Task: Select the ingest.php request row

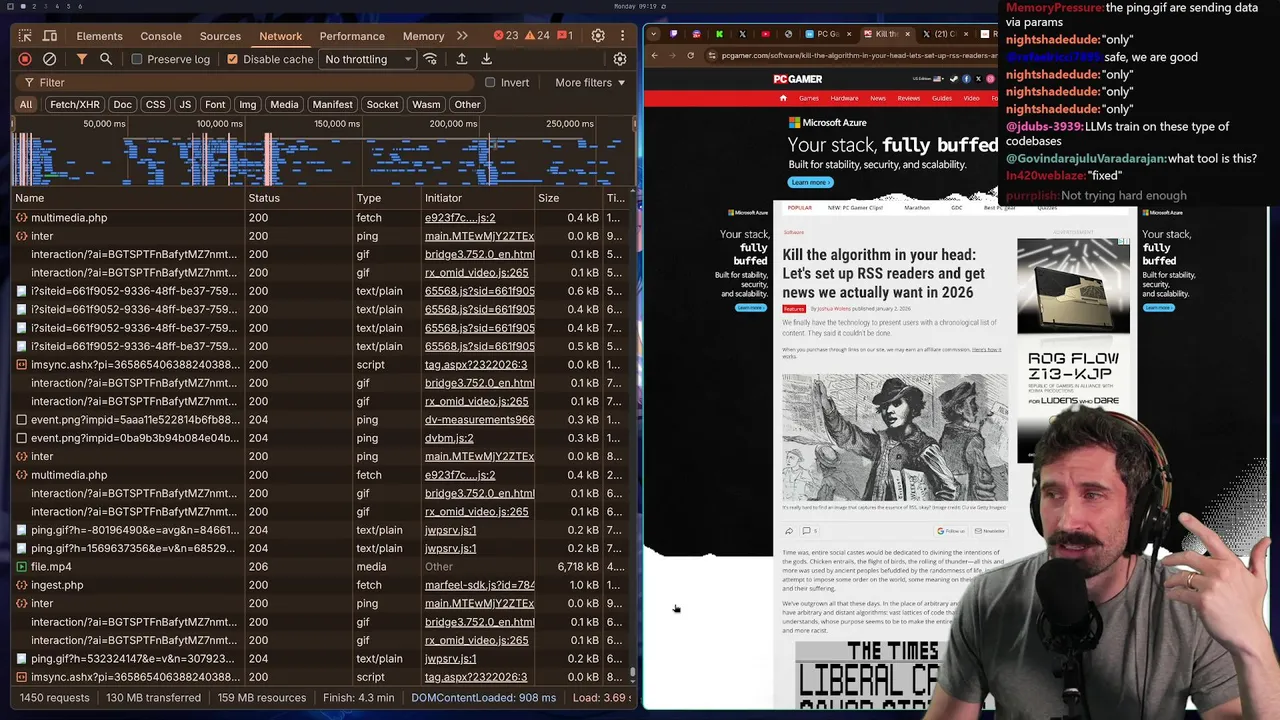Action: (x=320, y=585)
